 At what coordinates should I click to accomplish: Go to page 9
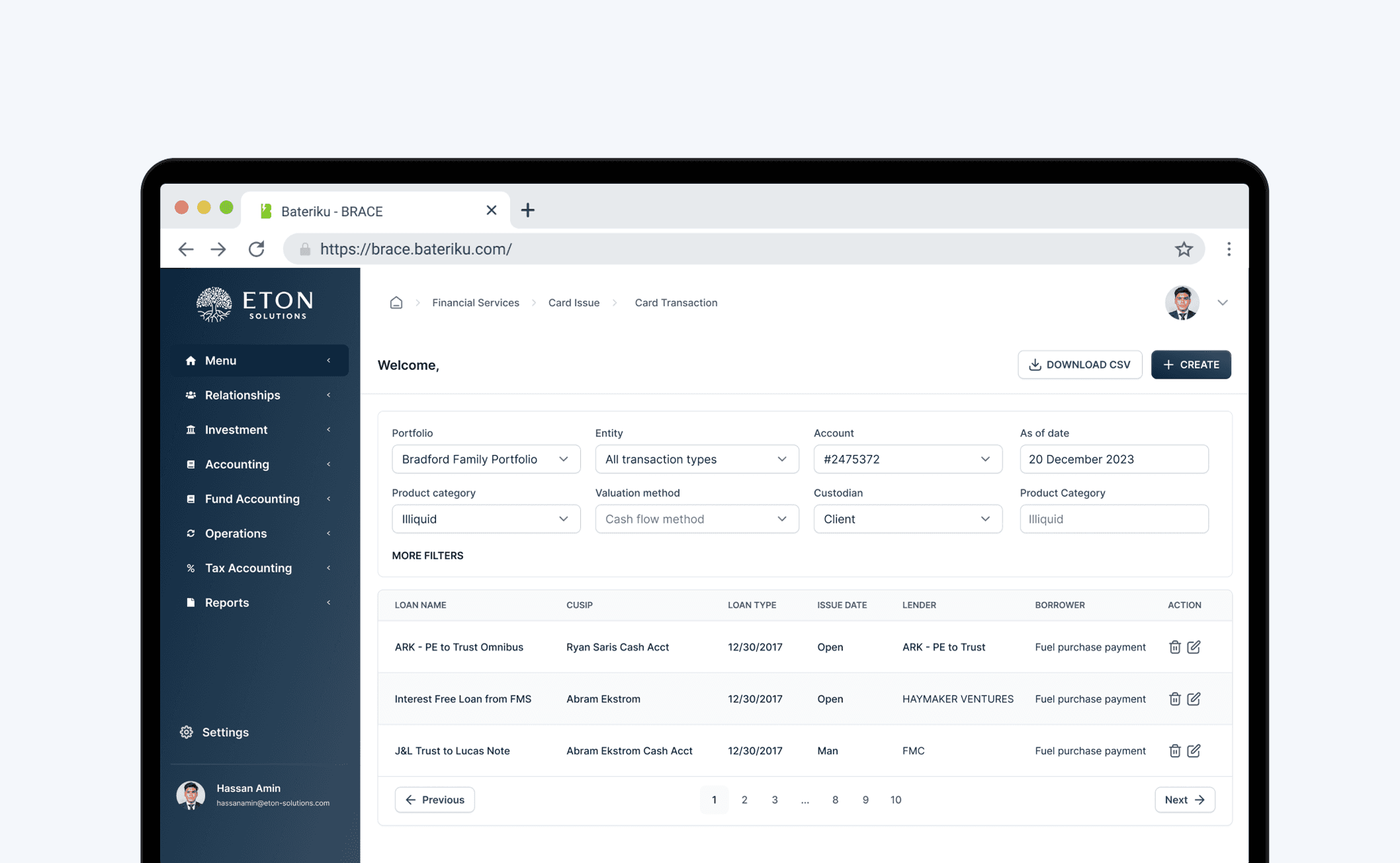(x=865, y=799)
